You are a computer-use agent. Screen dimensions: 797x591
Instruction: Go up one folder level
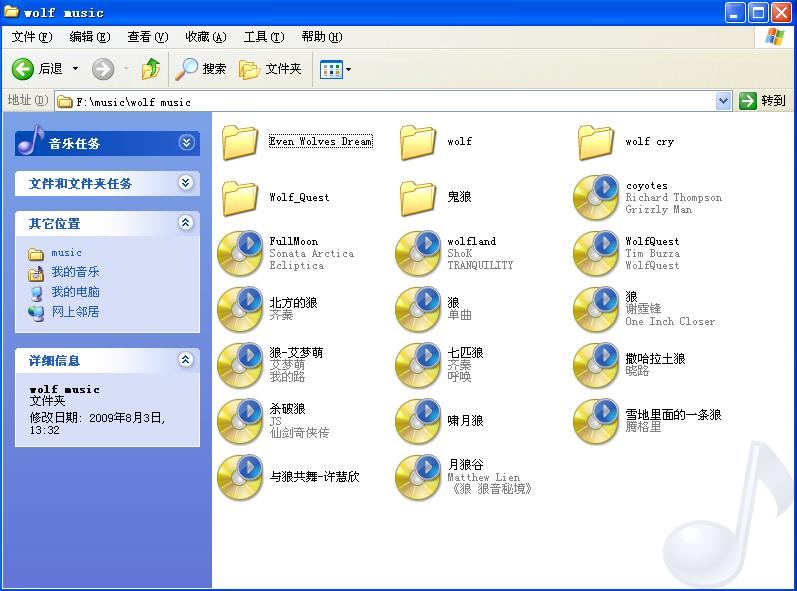pos(150,69)
